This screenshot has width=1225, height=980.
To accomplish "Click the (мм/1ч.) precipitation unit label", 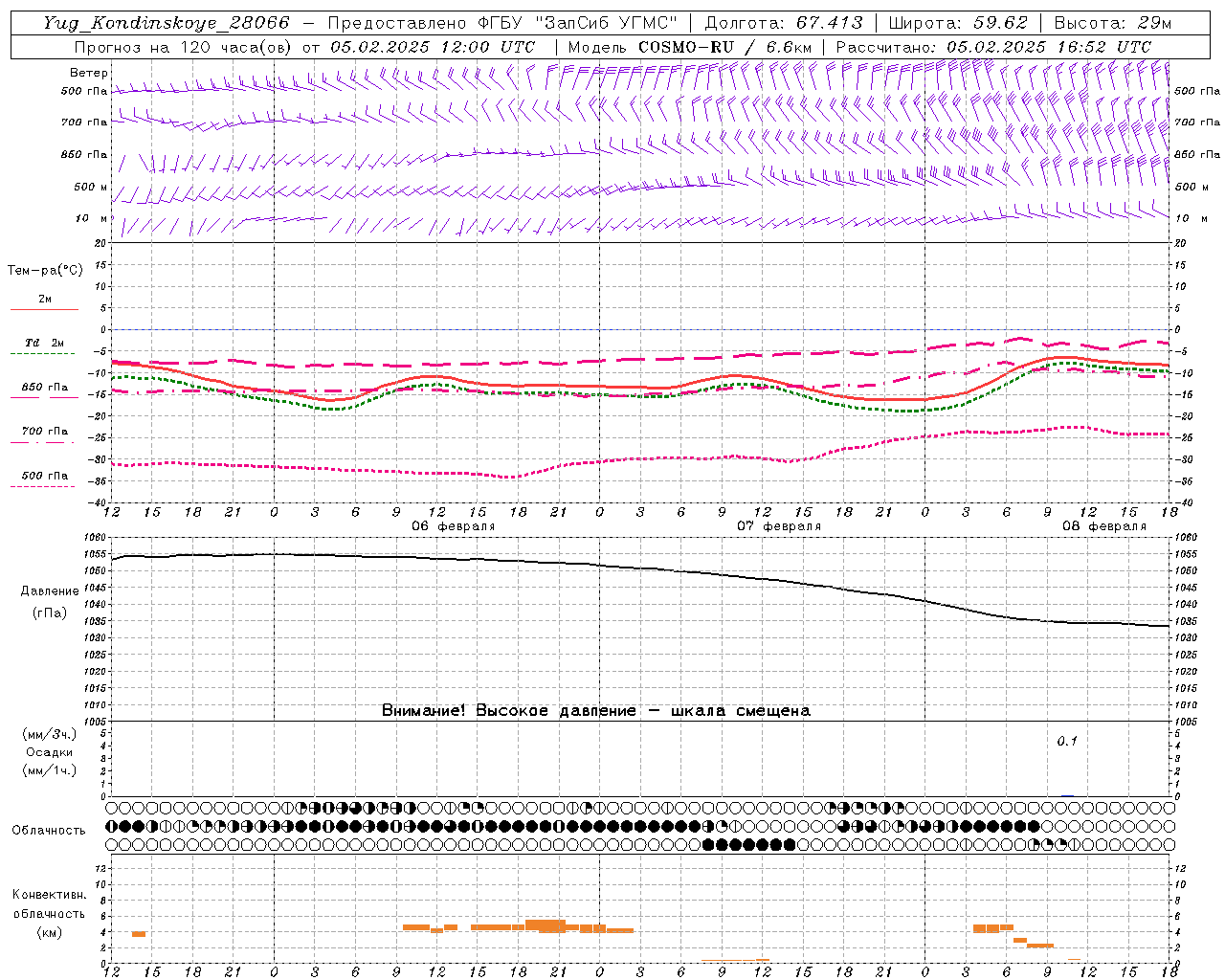I will [50, 770].
